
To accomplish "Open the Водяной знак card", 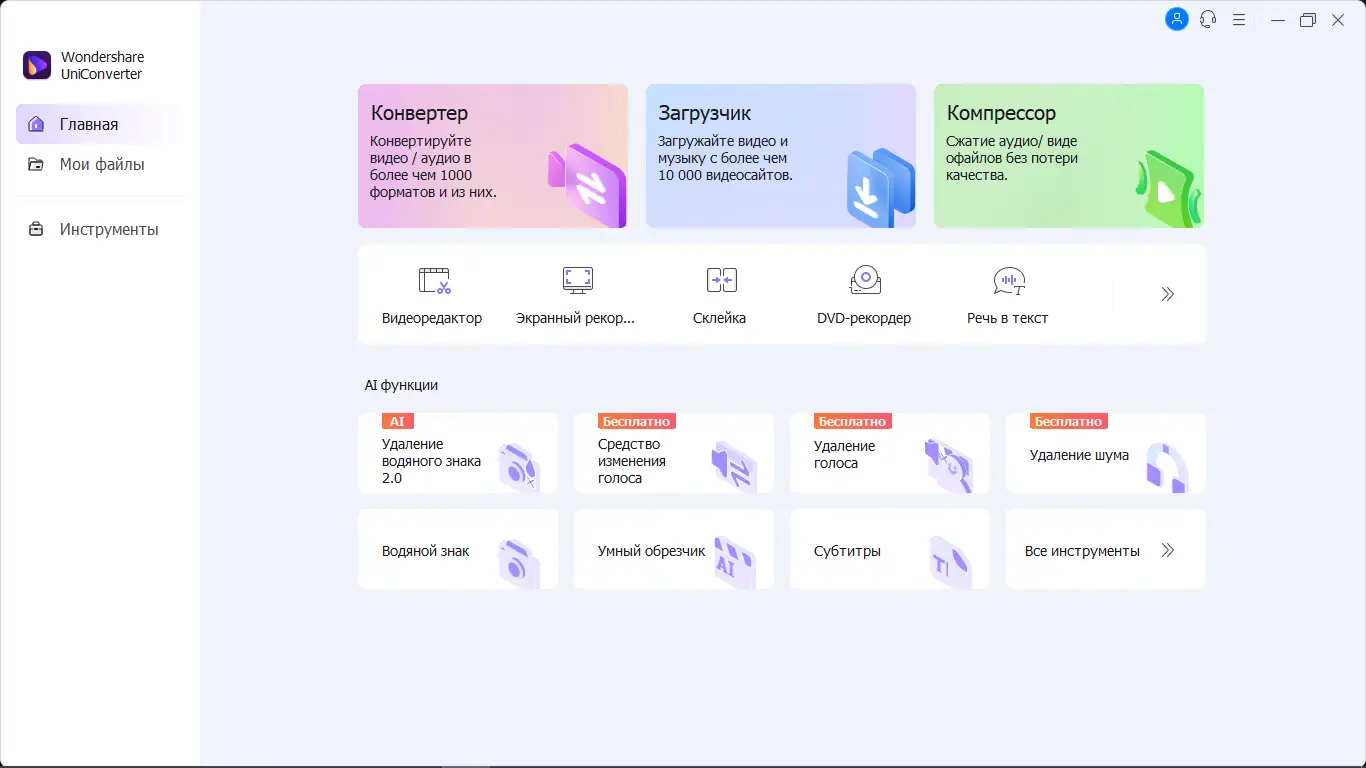I will [x=458, y=549].
